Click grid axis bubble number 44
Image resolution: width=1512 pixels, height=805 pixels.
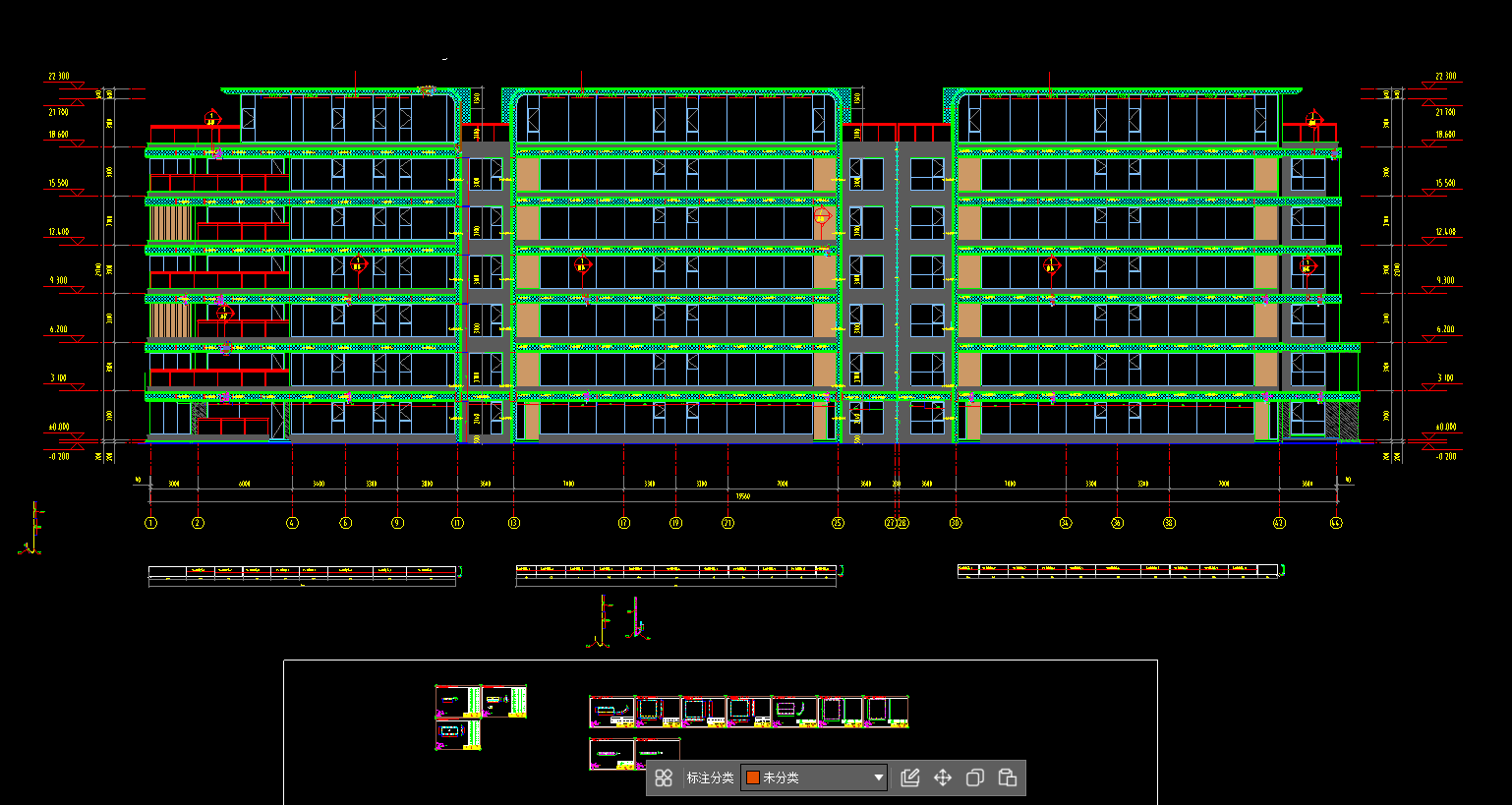pos(1336,523)
